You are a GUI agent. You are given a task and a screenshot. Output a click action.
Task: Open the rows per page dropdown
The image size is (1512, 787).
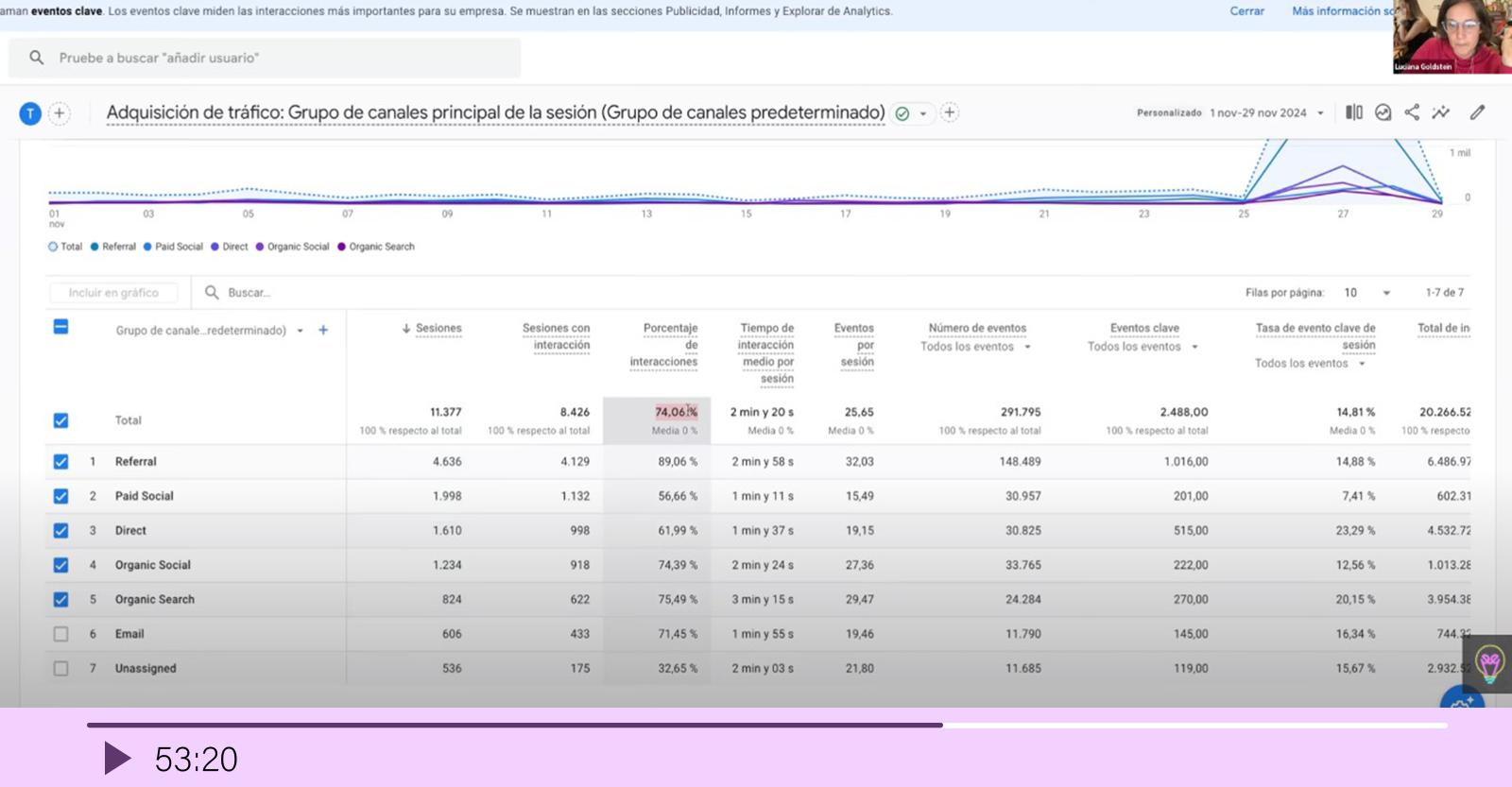coord(1366,293)
